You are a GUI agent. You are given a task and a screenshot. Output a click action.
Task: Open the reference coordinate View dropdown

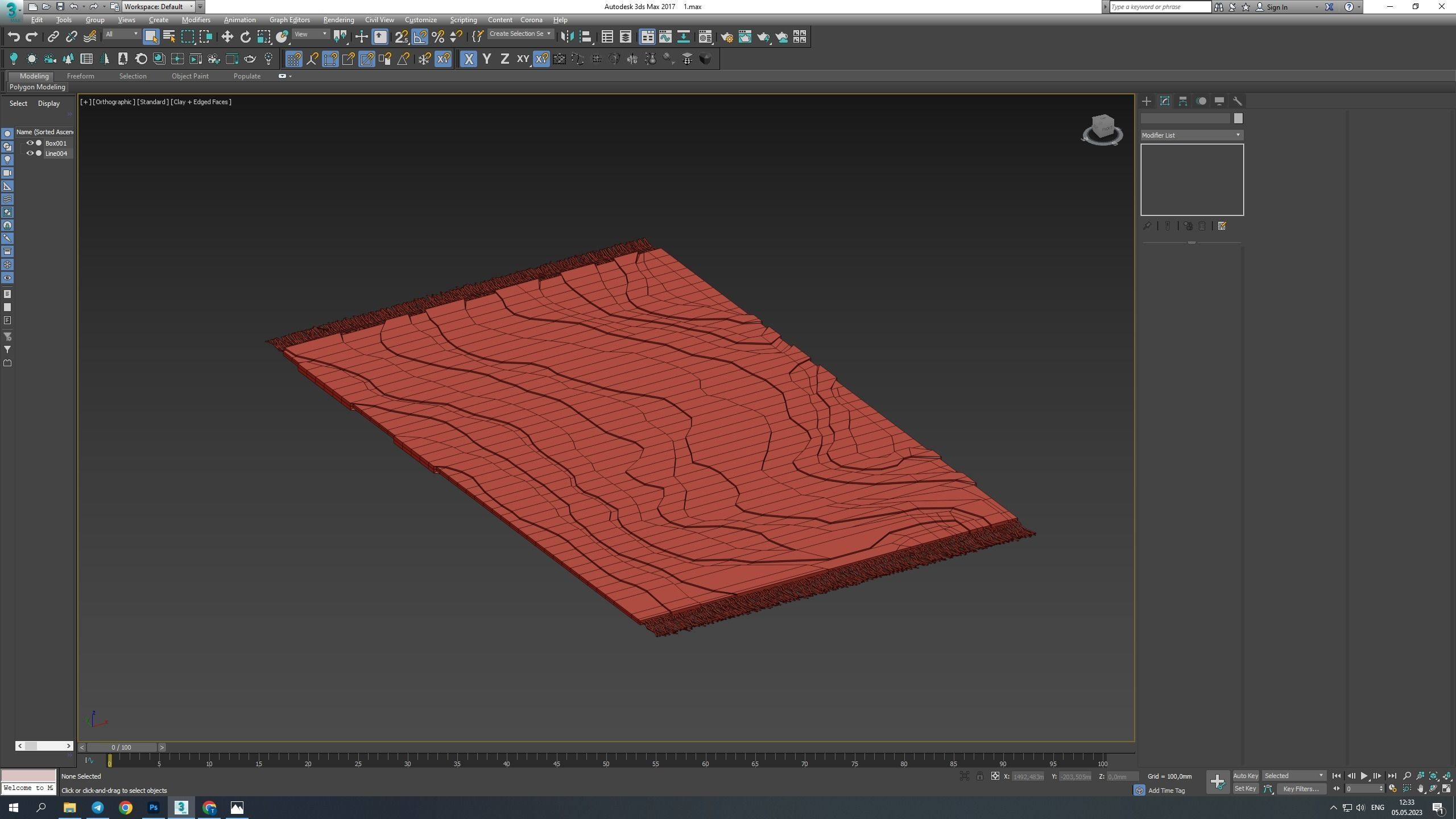coord(311,34)
